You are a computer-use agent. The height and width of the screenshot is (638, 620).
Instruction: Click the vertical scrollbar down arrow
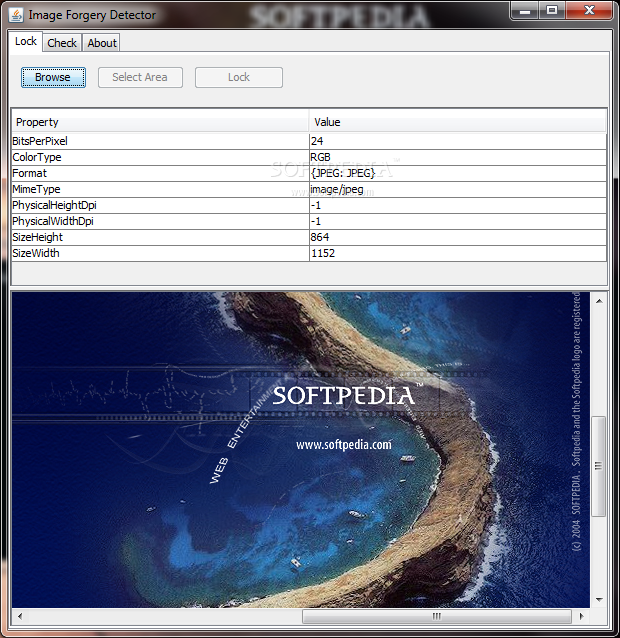(x=599, y=600)
